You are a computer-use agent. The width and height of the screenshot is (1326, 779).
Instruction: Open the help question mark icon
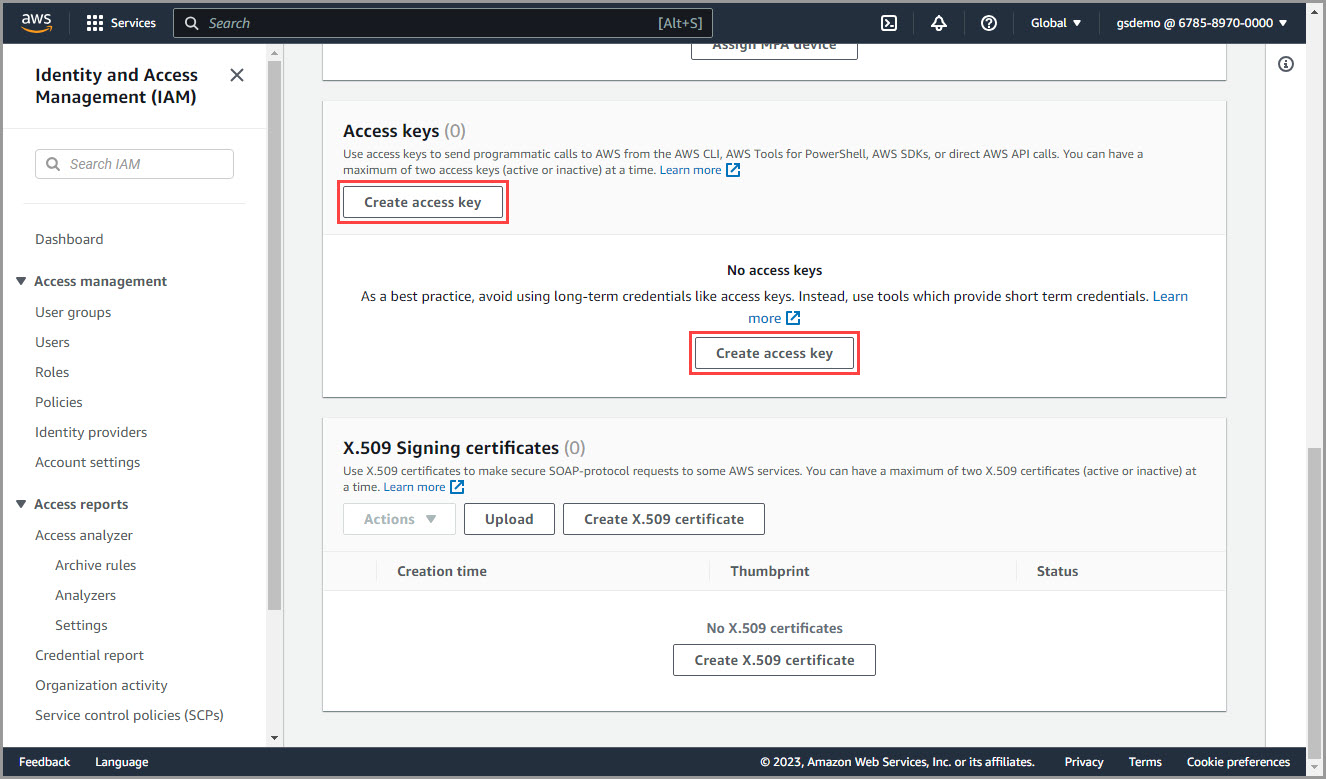988,23
